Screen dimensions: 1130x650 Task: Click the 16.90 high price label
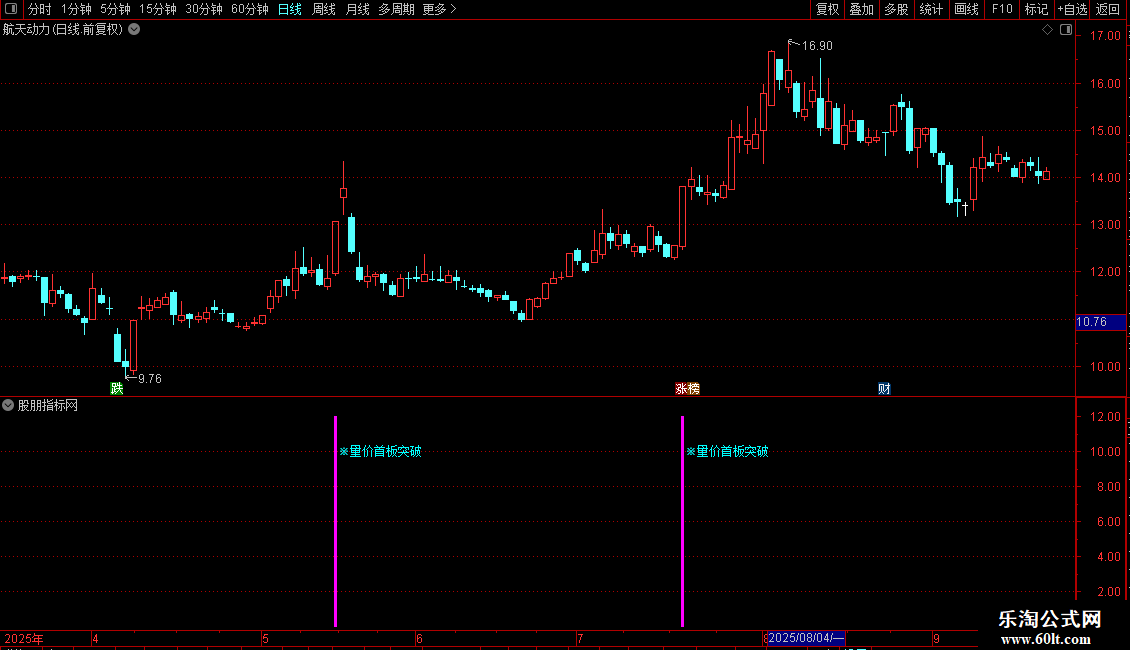817,46
